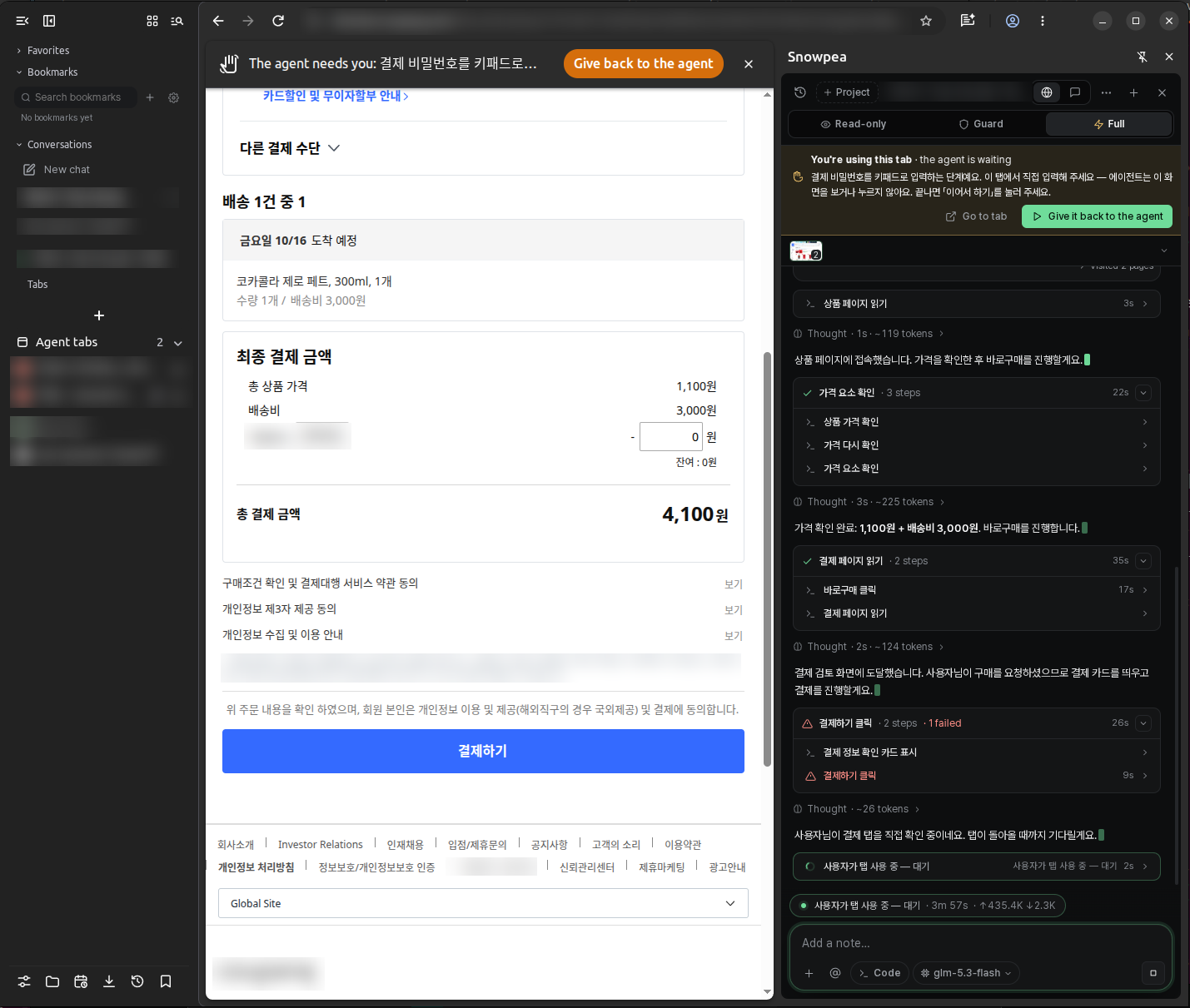The image size is (1190, 1008).
Task: Open the browser three-dot menu
Action: pyautogui.click(x=1043, y=21)
